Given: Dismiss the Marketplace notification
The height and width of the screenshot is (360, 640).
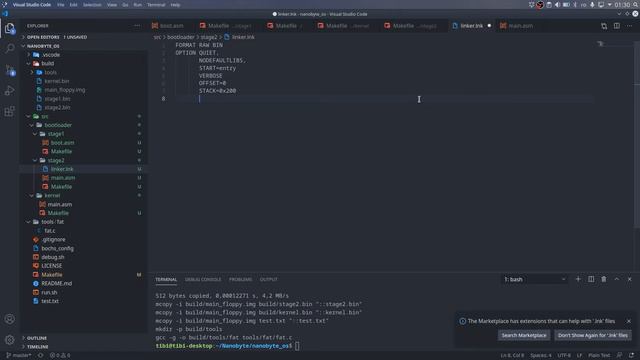Looking at the screenshot, I should (629, 321).
